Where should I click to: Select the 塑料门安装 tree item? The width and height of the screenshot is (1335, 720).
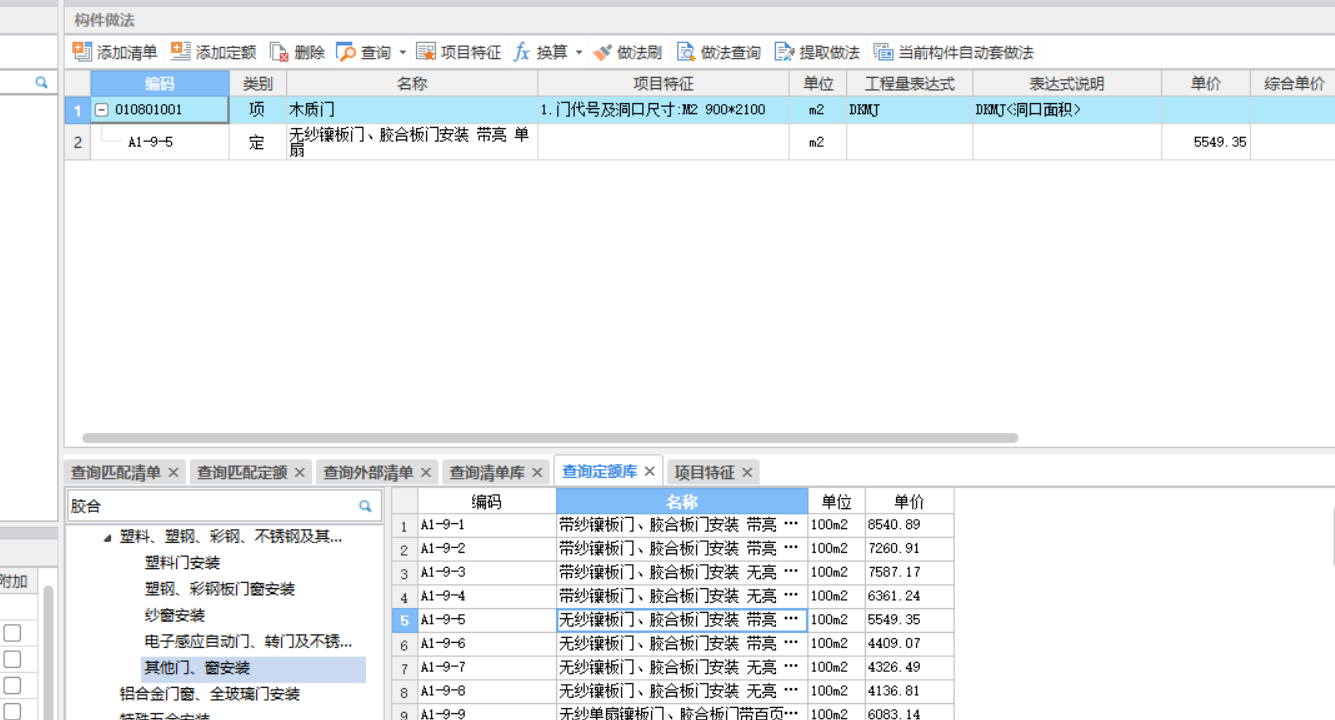(182, 563)
